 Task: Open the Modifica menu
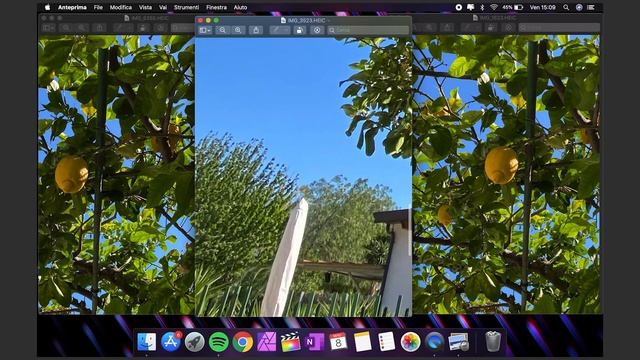click(x=121, y=7)
